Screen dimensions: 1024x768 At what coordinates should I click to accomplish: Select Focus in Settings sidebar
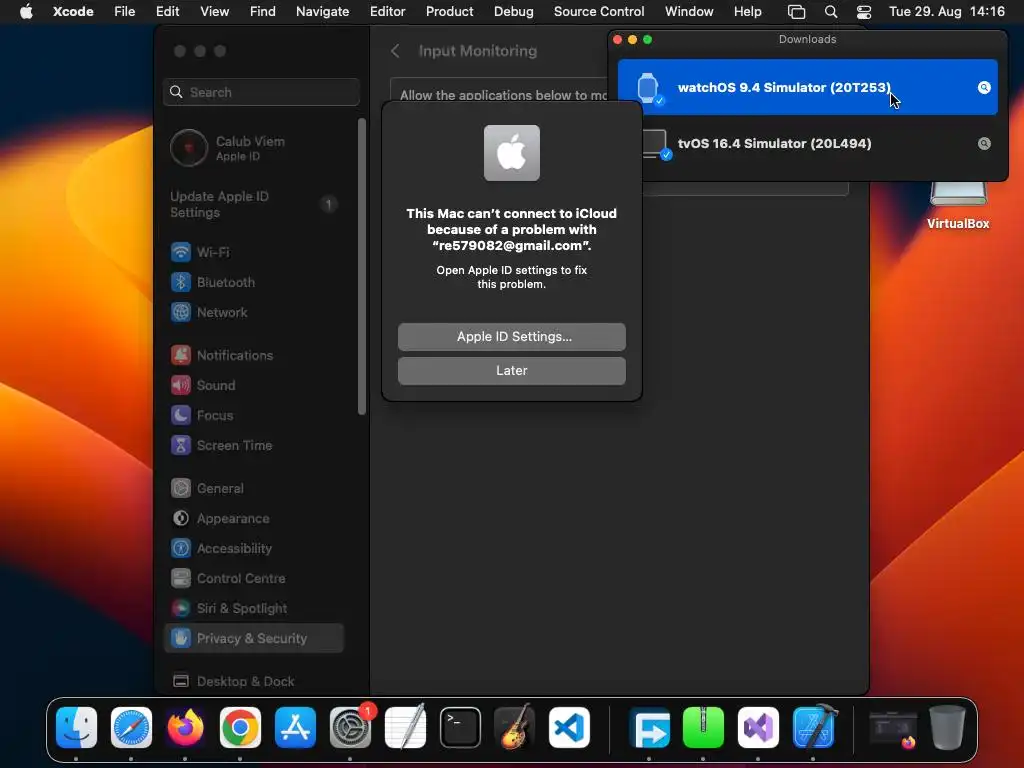pyautogui.click(x=255, y=415)
